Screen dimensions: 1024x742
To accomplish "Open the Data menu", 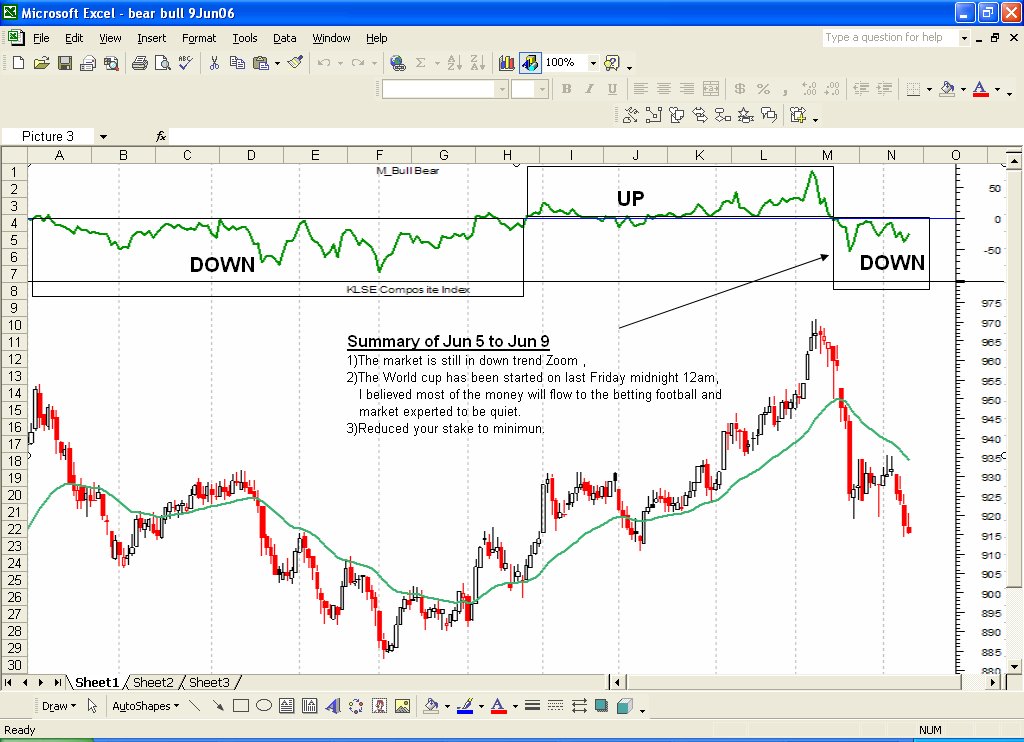I will pyautogui.click(x=285, y=38).
